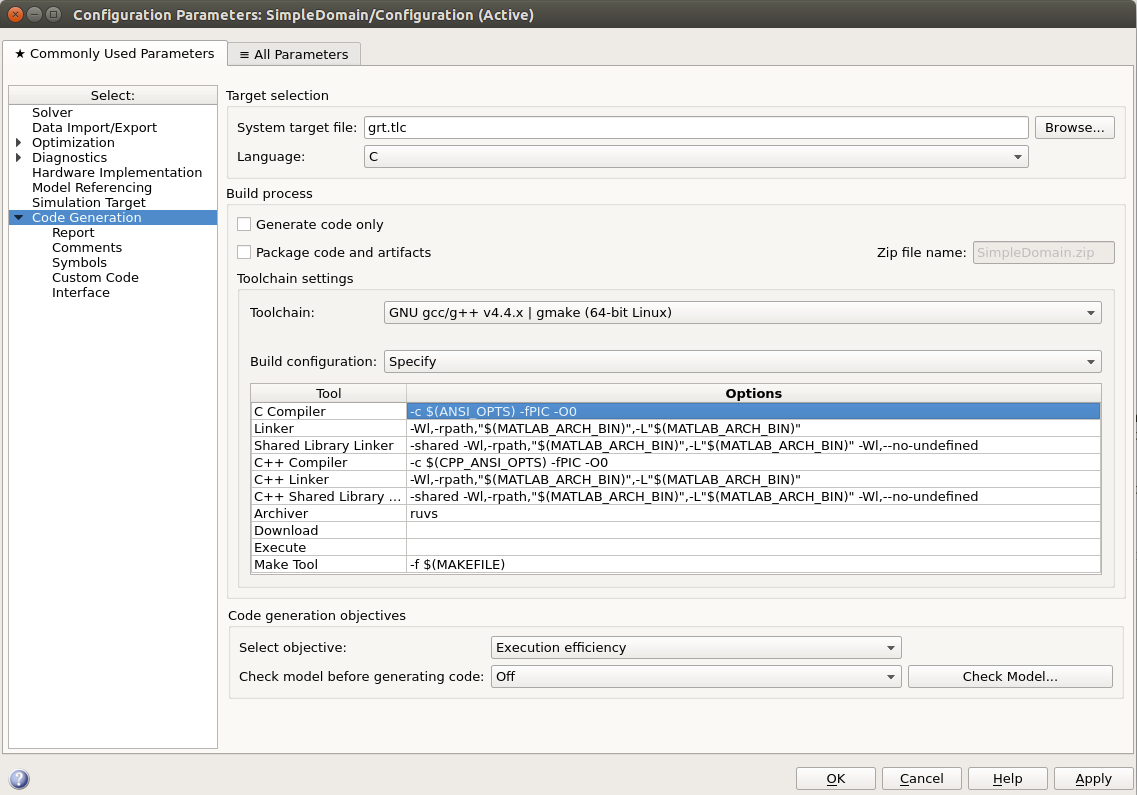The width and height of the screenshot is (1137, 795).
Task: Open the help question mark icon
Action: [19, 779]
